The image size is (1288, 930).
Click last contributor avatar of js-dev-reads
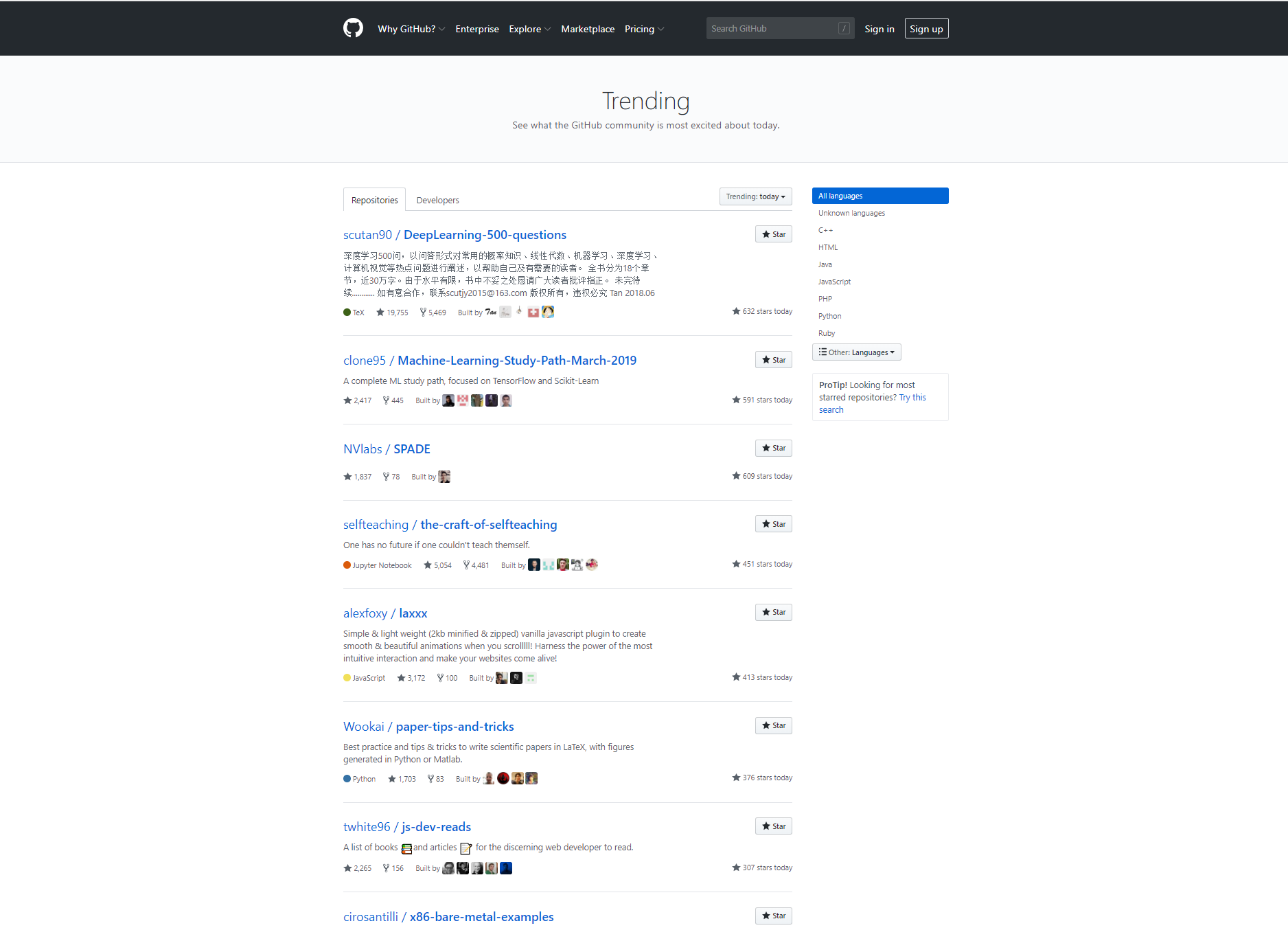point(506,868)
